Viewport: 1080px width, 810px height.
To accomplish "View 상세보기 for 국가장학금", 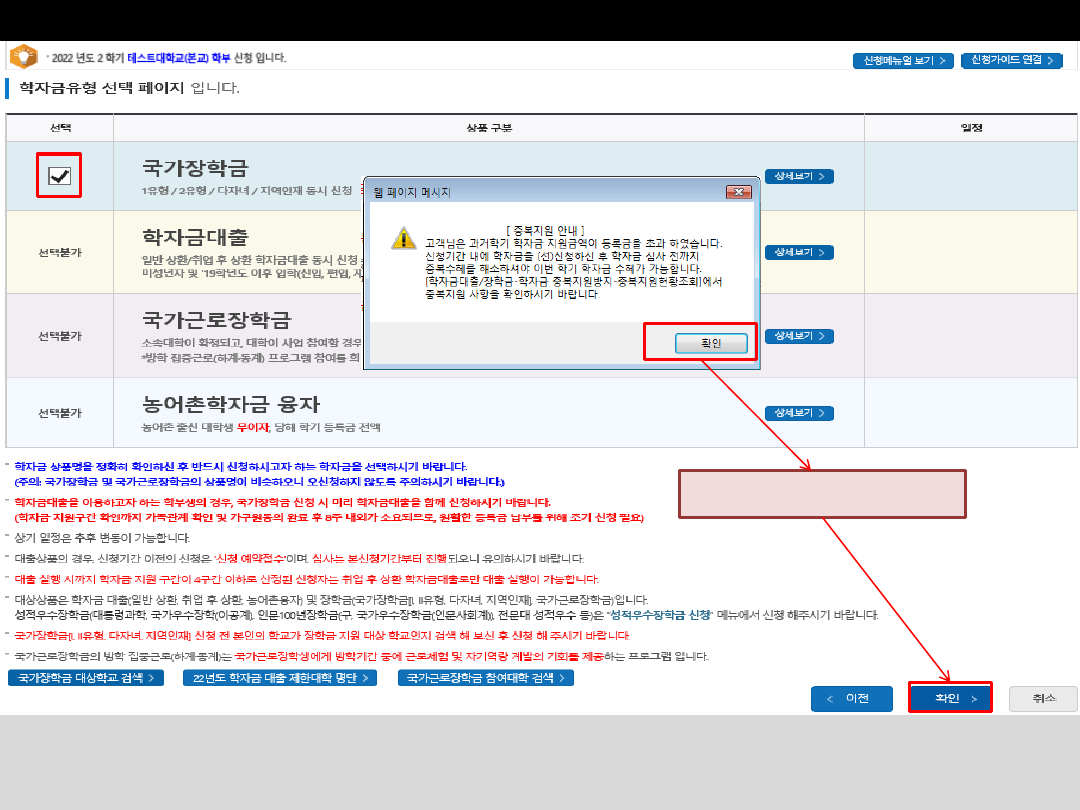I will click(x=799, y=176).
